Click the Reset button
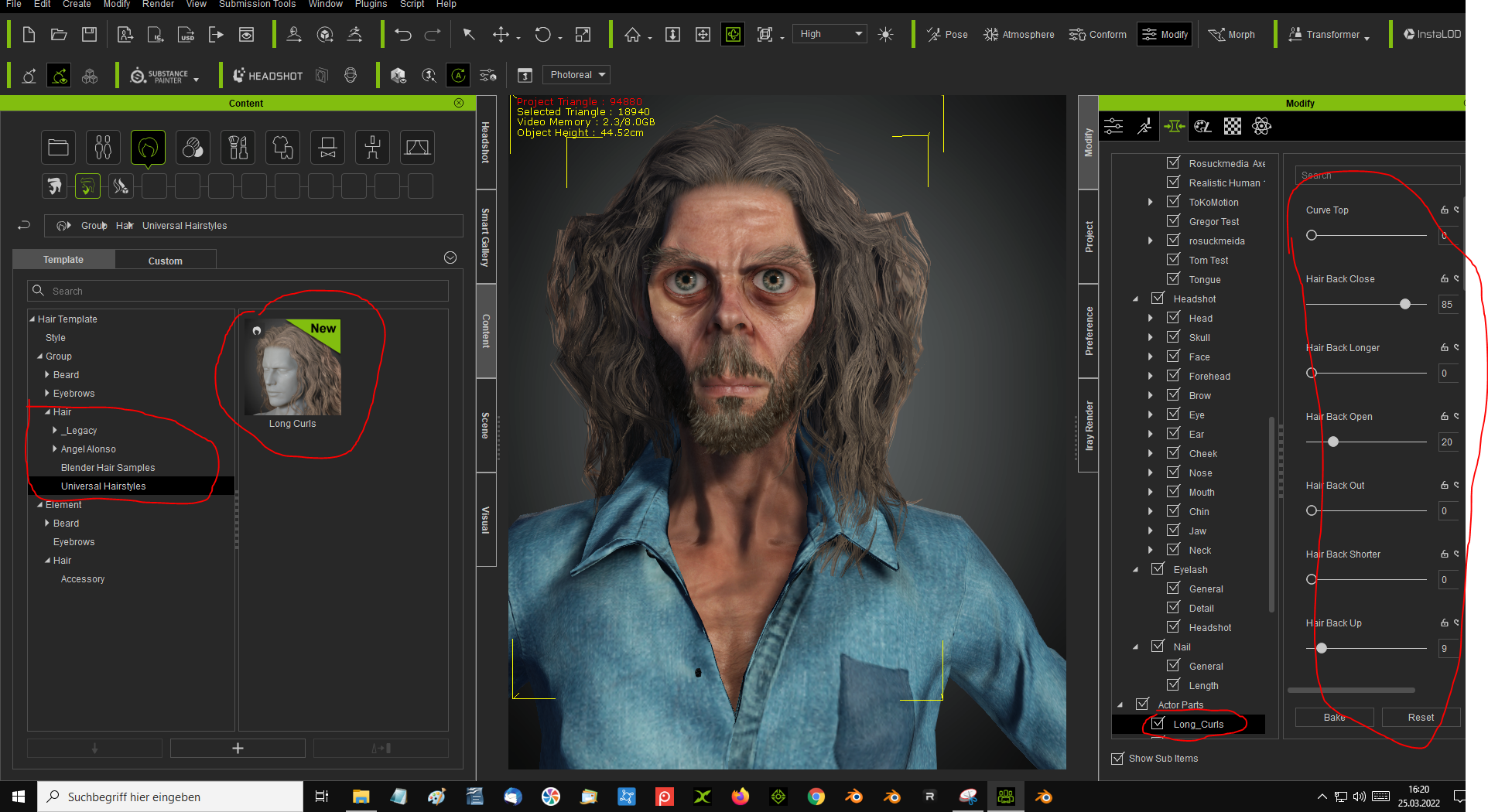 coord(1421,717)
